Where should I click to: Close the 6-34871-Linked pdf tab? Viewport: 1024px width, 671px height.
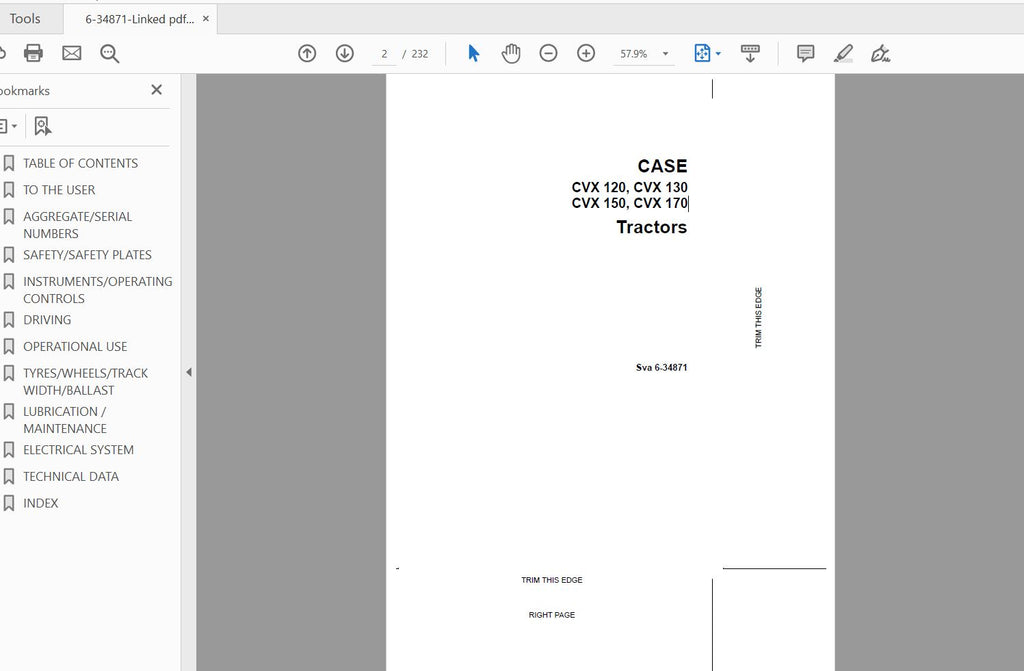(206, 19)
